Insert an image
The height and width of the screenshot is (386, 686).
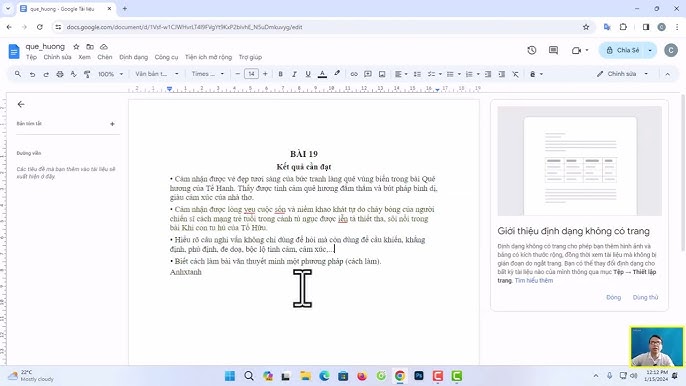pos(382,74)
